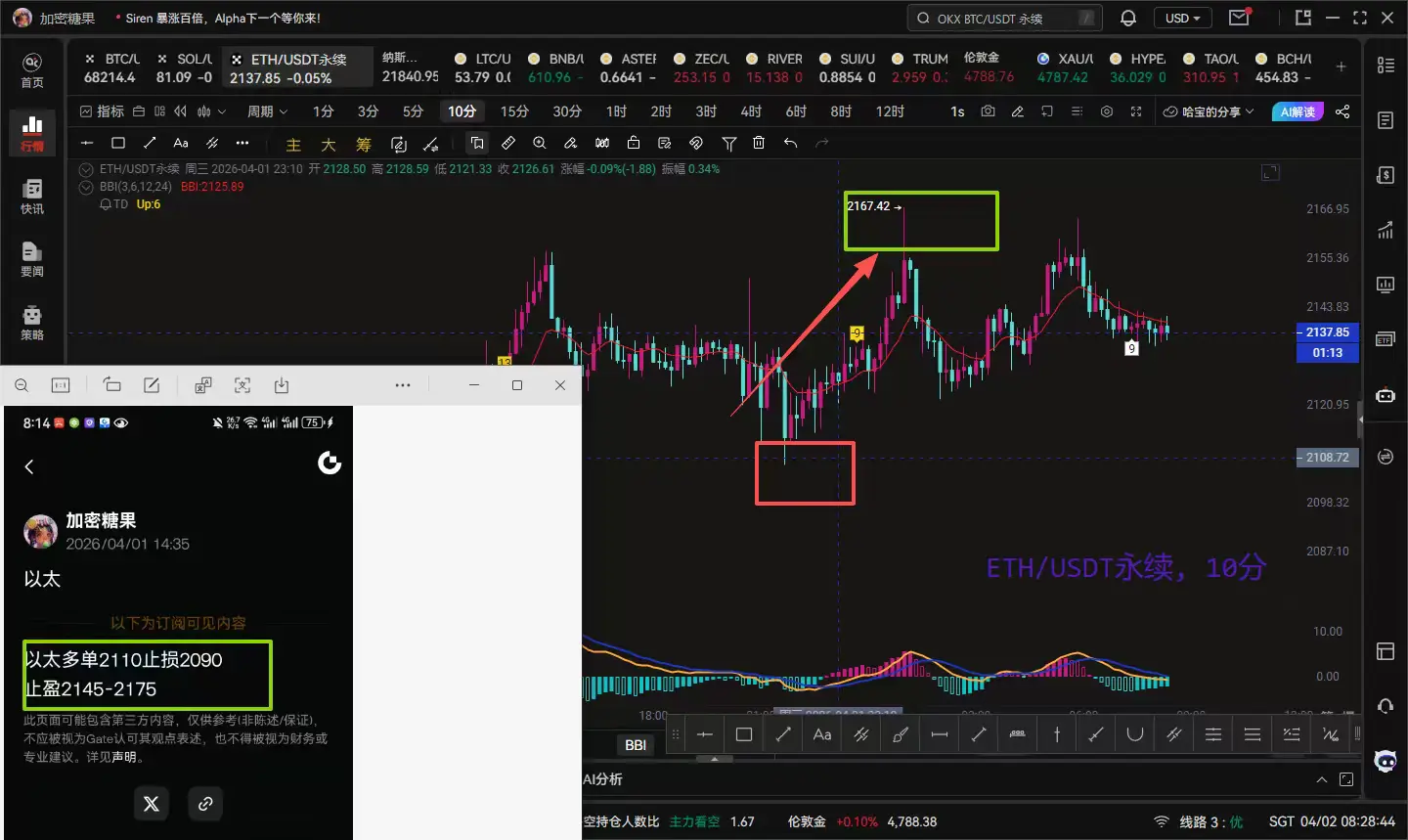The width and height of the screenshot is (1408, 840).
Task: Go back using the post's back arrow
Action: pyautogui.click(x=29, y=466)
